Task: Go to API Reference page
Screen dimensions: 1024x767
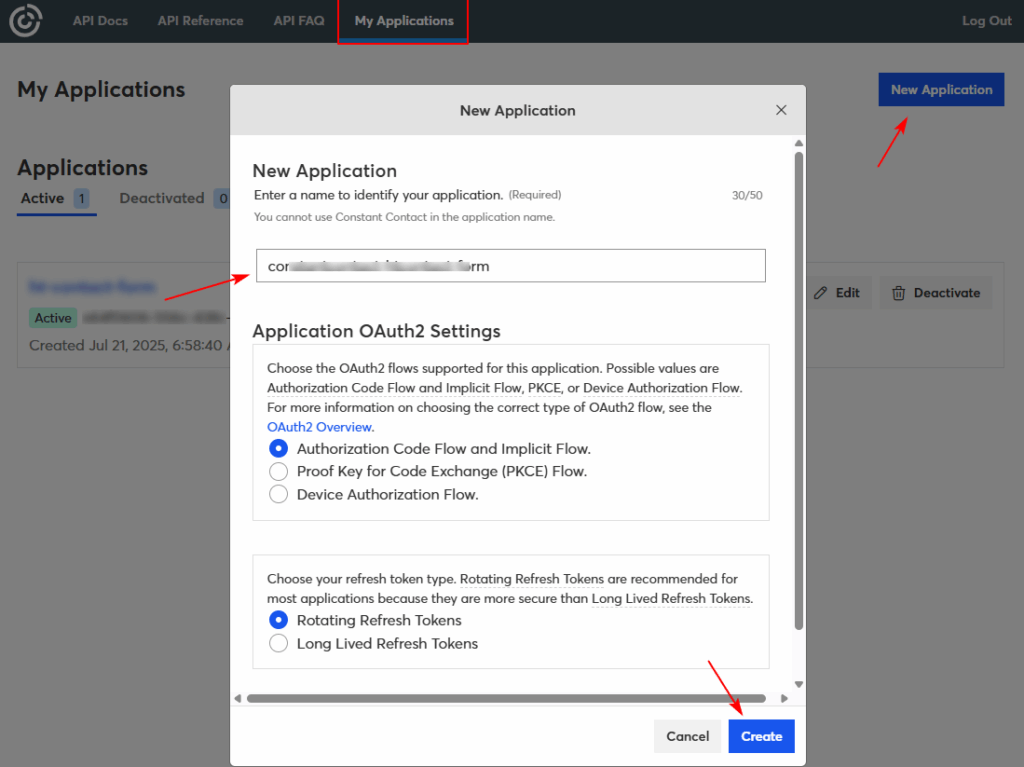Action: coord(200,21)
